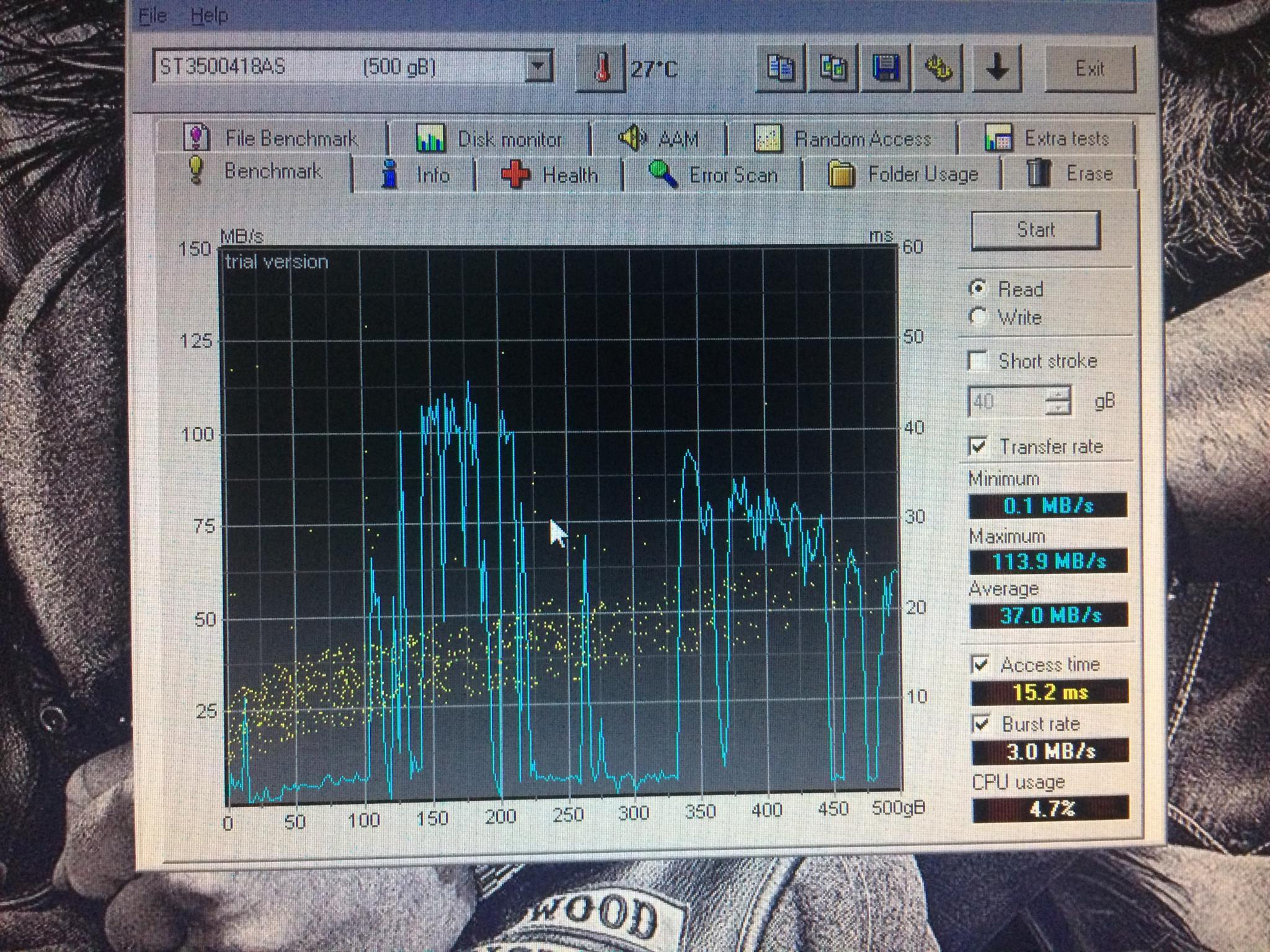Switch to Disk monitor tab
1270x952 pixels.
coord(490,139)
